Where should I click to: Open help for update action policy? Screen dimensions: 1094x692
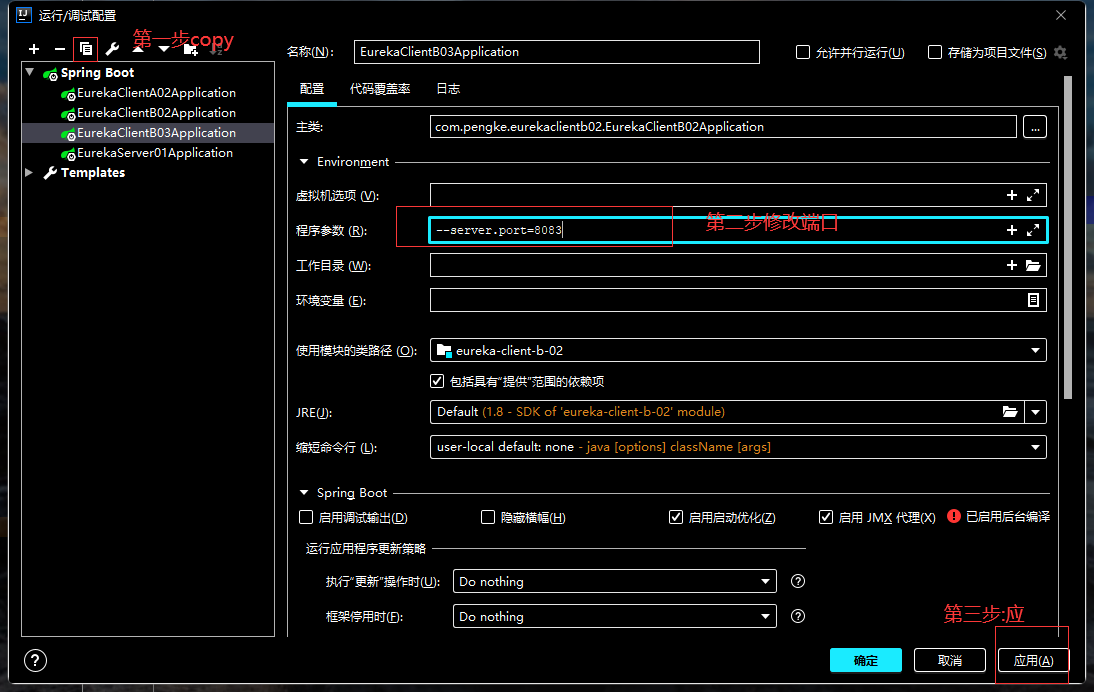(798, 581)
